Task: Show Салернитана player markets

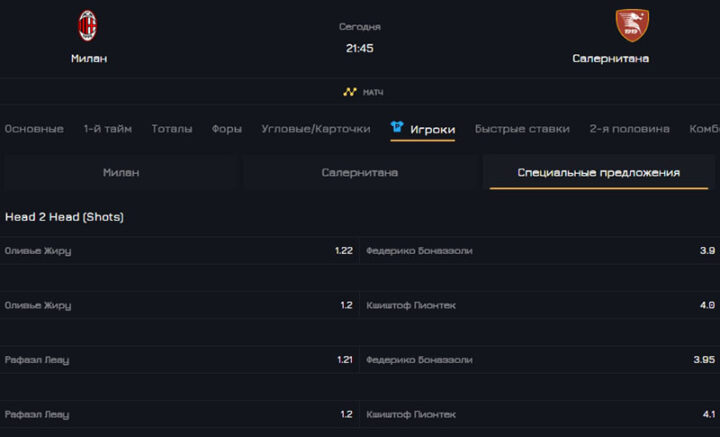Action: pyautogui.click(x=360, y=172)
